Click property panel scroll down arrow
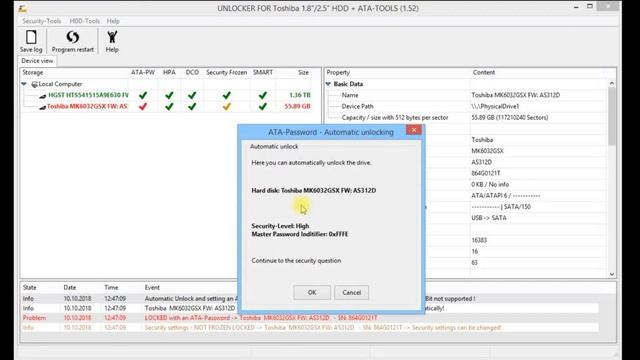Screen dimensions: 640x360 [x=611, y=274]
